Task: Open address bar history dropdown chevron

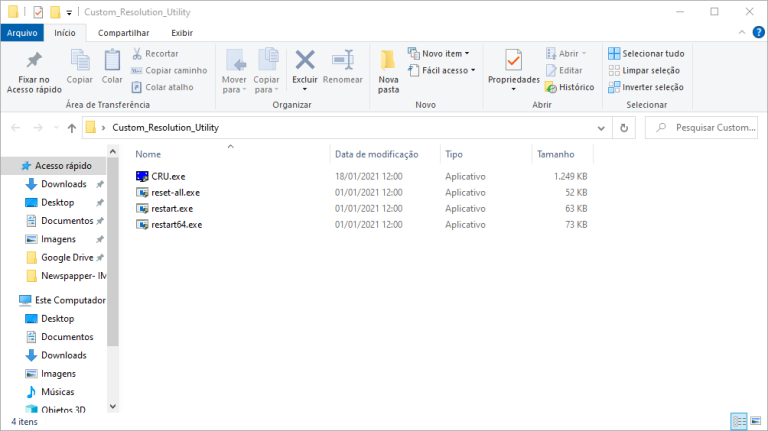Action: coord(601,128)
